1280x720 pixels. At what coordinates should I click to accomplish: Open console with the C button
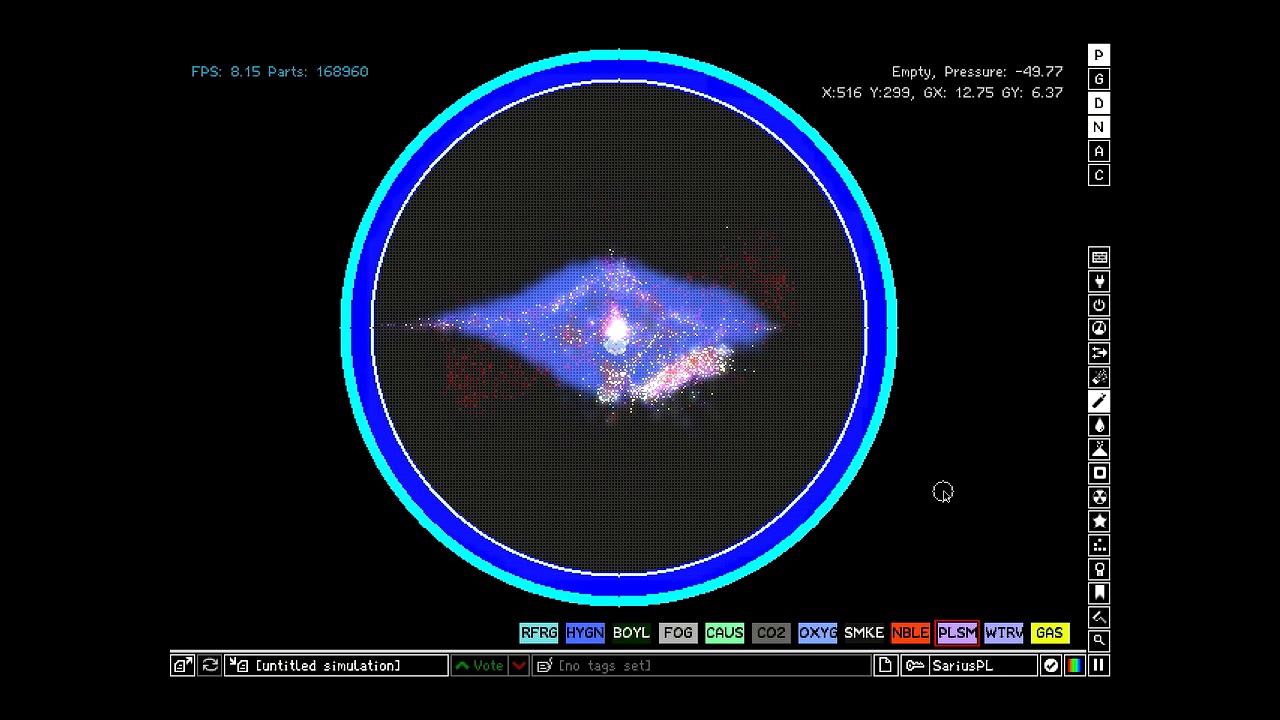pos(1099,176)
